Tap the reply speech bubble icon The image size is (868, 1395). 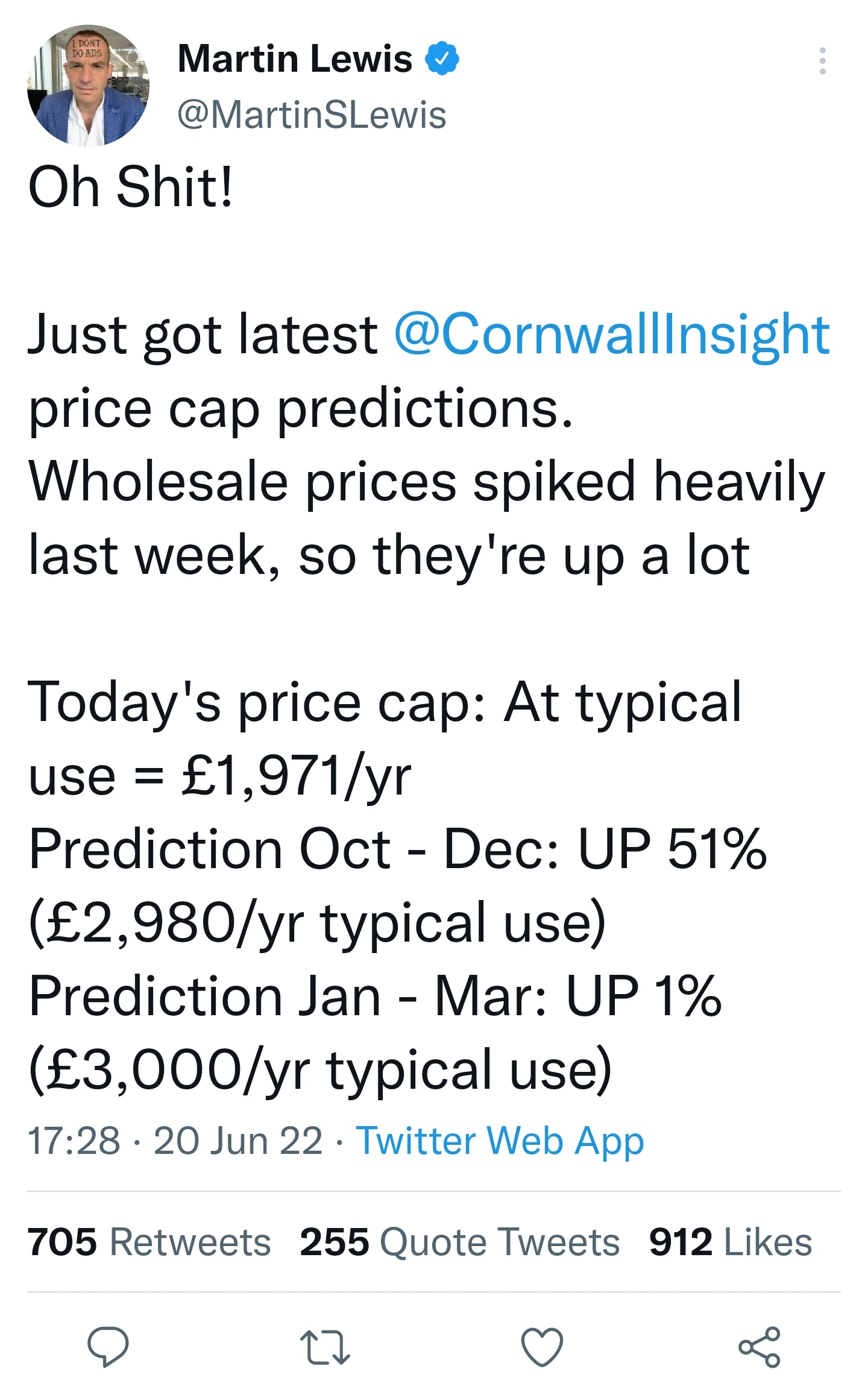click(108, 1346)
